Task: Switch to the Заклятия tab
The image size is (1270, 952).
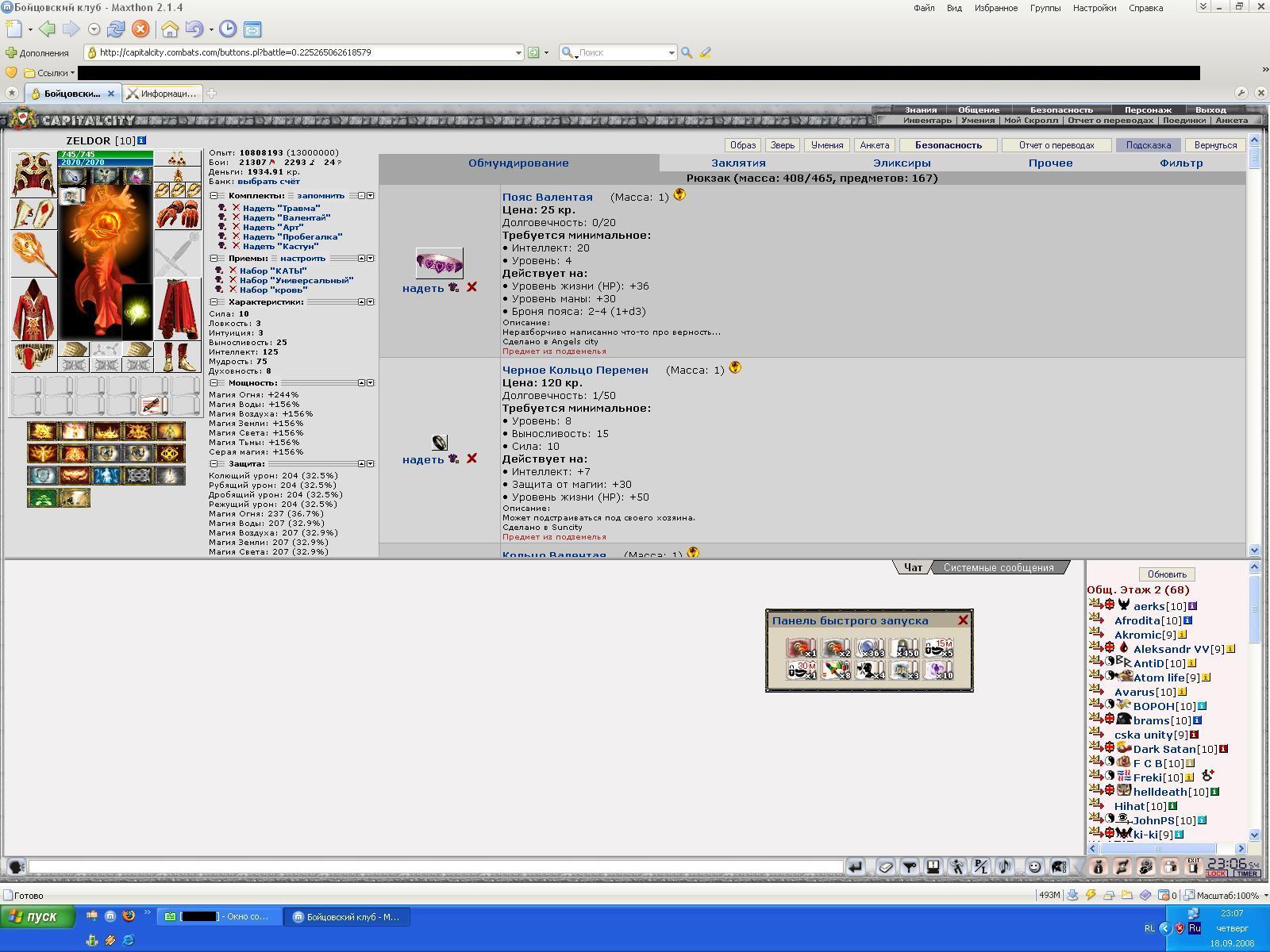Action: coord(737,163)
